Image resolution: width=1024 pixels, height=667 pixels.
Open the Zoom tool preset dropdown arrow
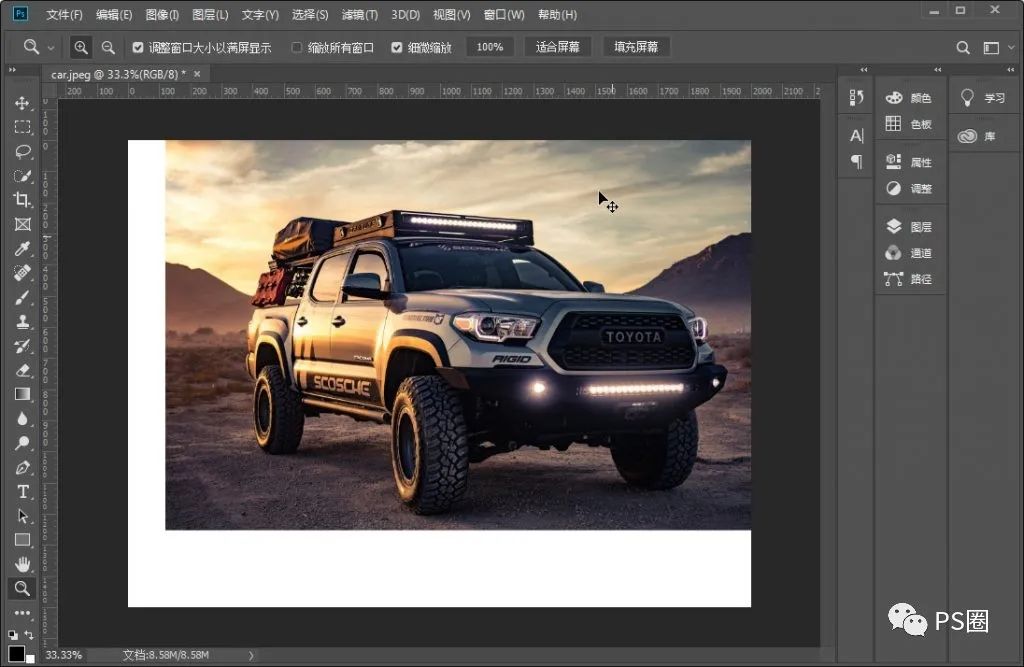pyautogui.click(x=50, y=48)
